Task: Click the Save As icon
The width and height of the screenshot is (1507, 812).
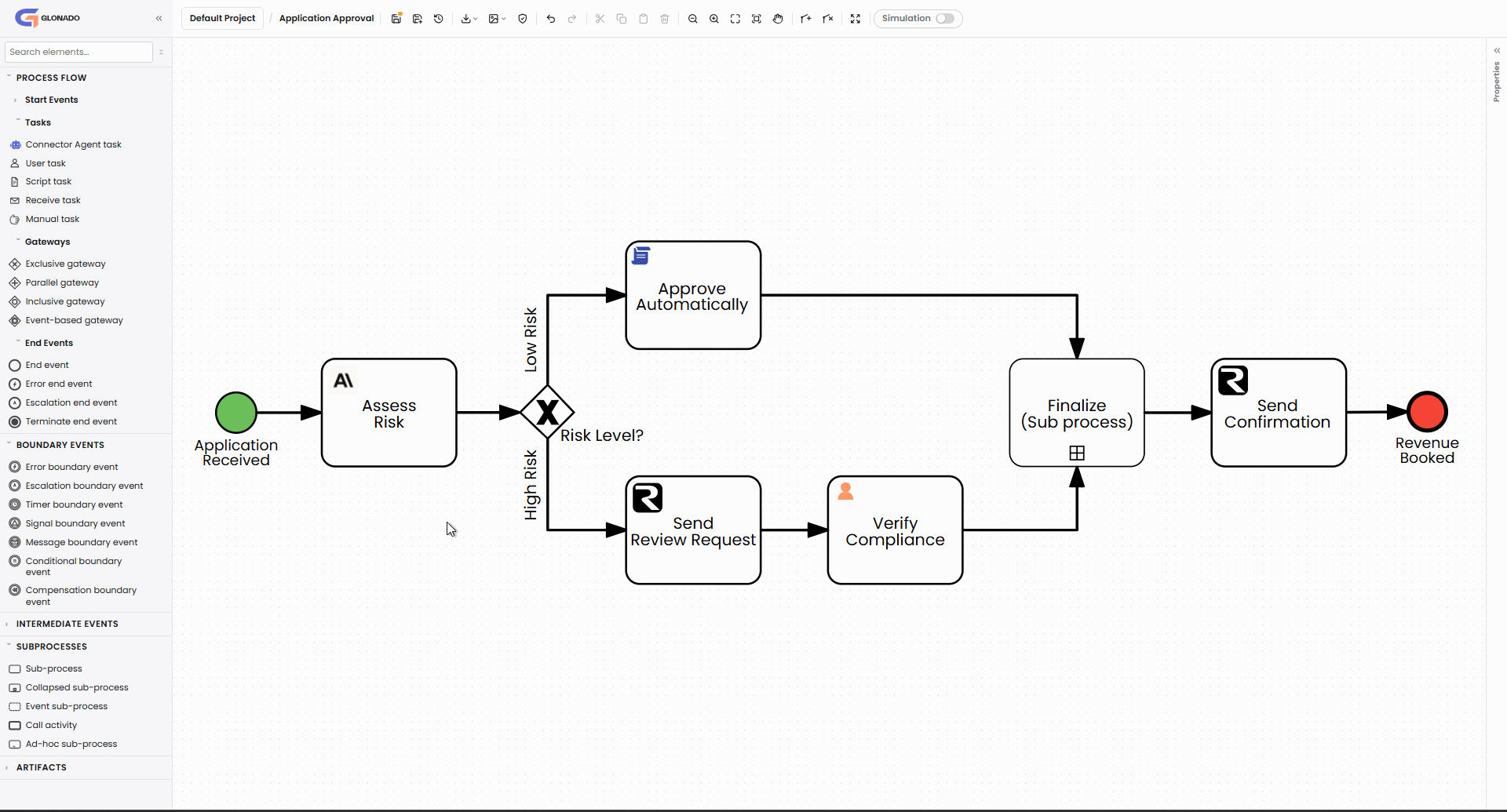Action: (x=418, y=18)
